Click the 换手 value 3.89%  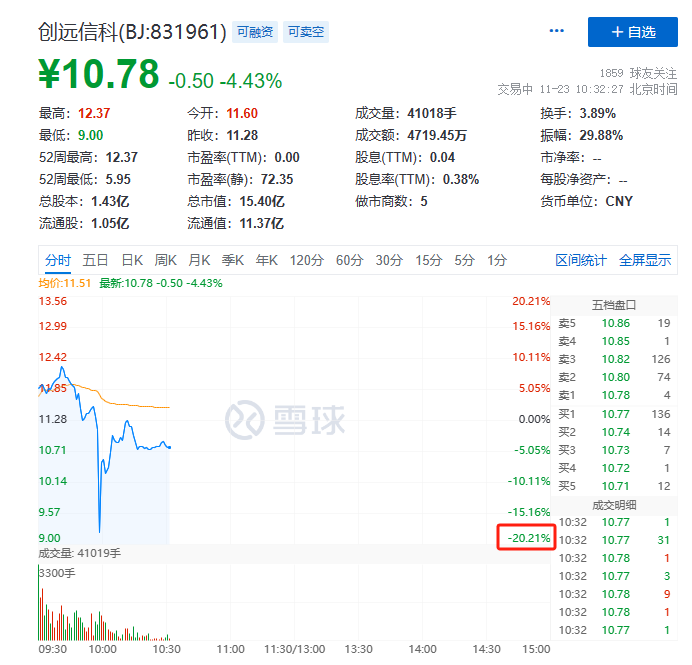(597, 113)
